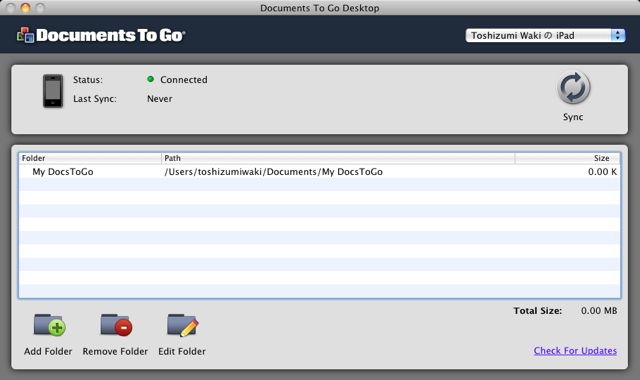
Task: Sort by the Path column header
Action: click(338, 158)
